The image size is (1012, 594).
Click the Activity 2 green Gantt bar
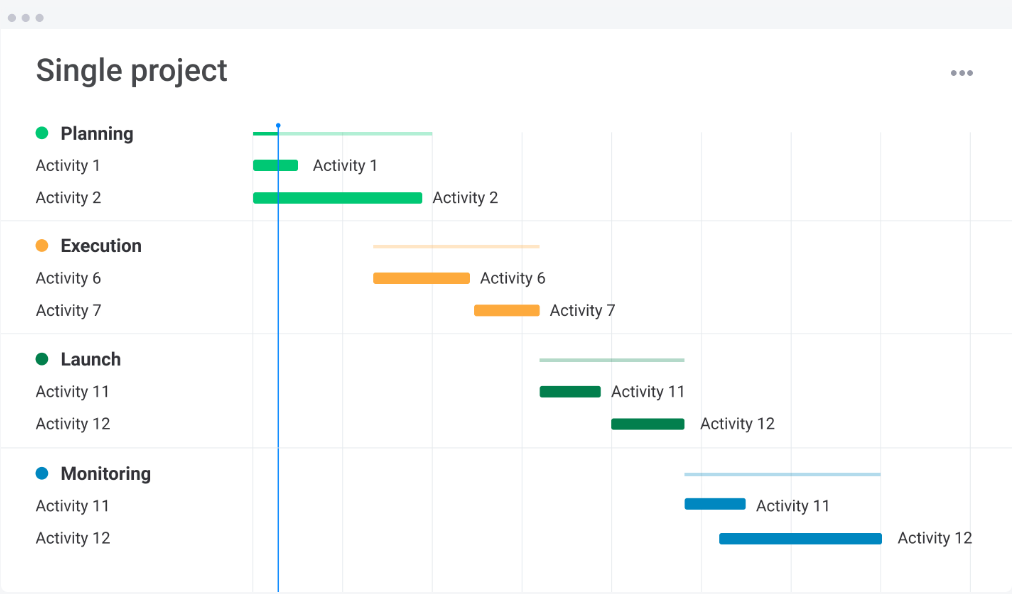click(338, 197)
